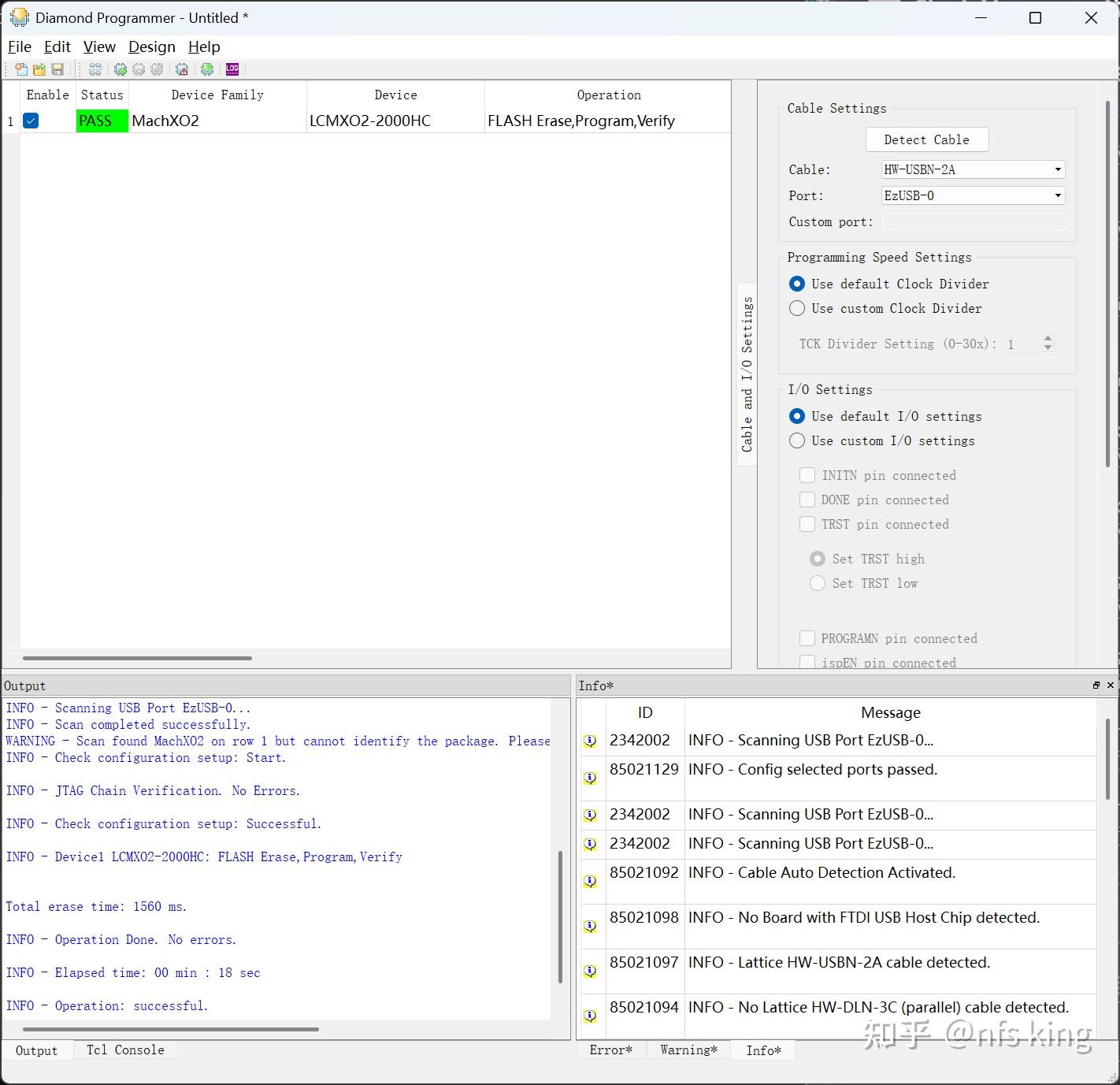Open the Cable dropdown showing HW-USBN-2A

click(x=973, y=169)
